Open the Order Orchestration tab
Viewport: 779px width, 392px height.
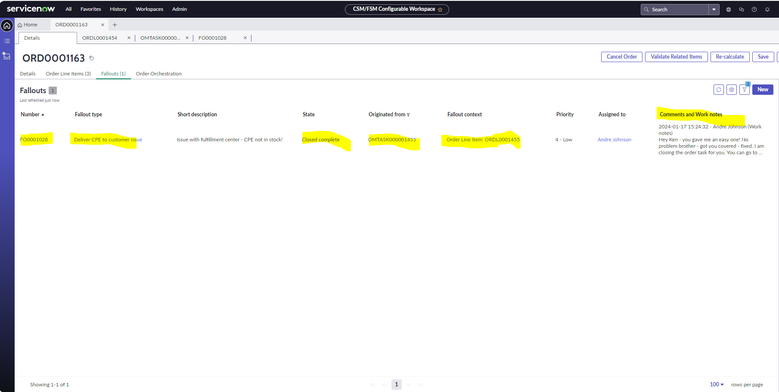[158, 74]
